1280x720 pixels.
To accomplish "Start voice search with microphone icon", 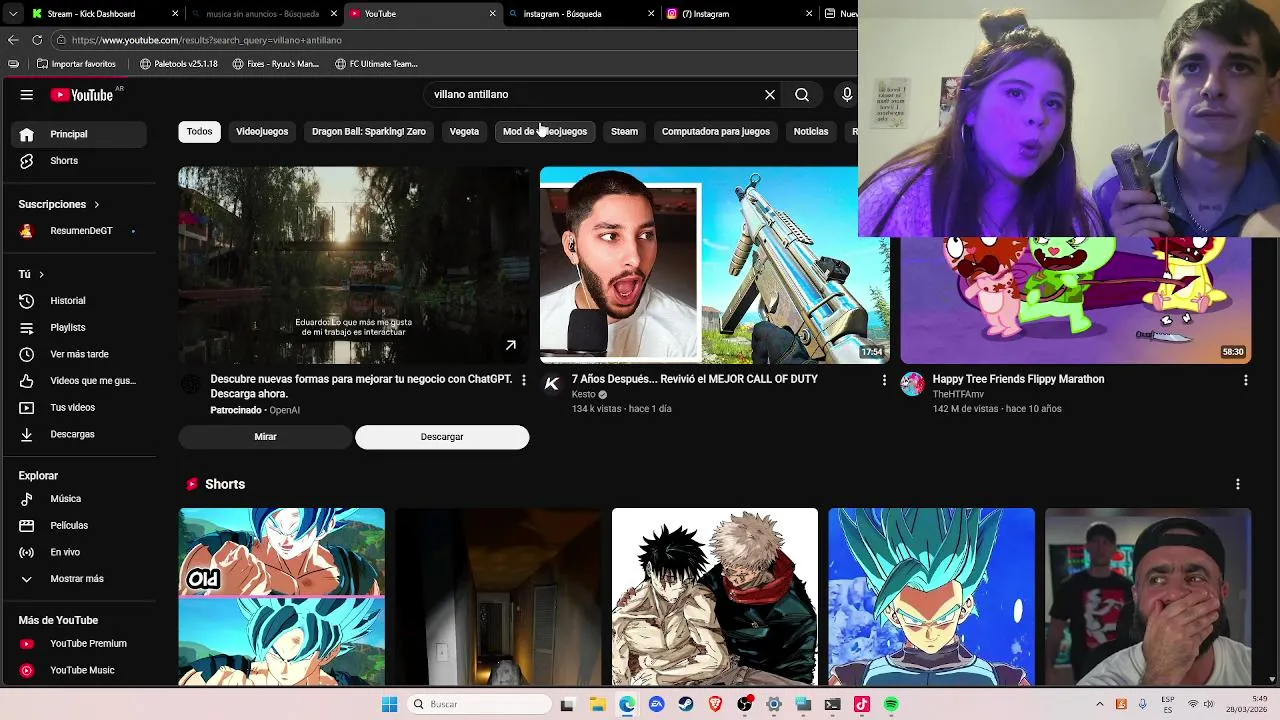I will pyautogui.click(x=847, y=95).
